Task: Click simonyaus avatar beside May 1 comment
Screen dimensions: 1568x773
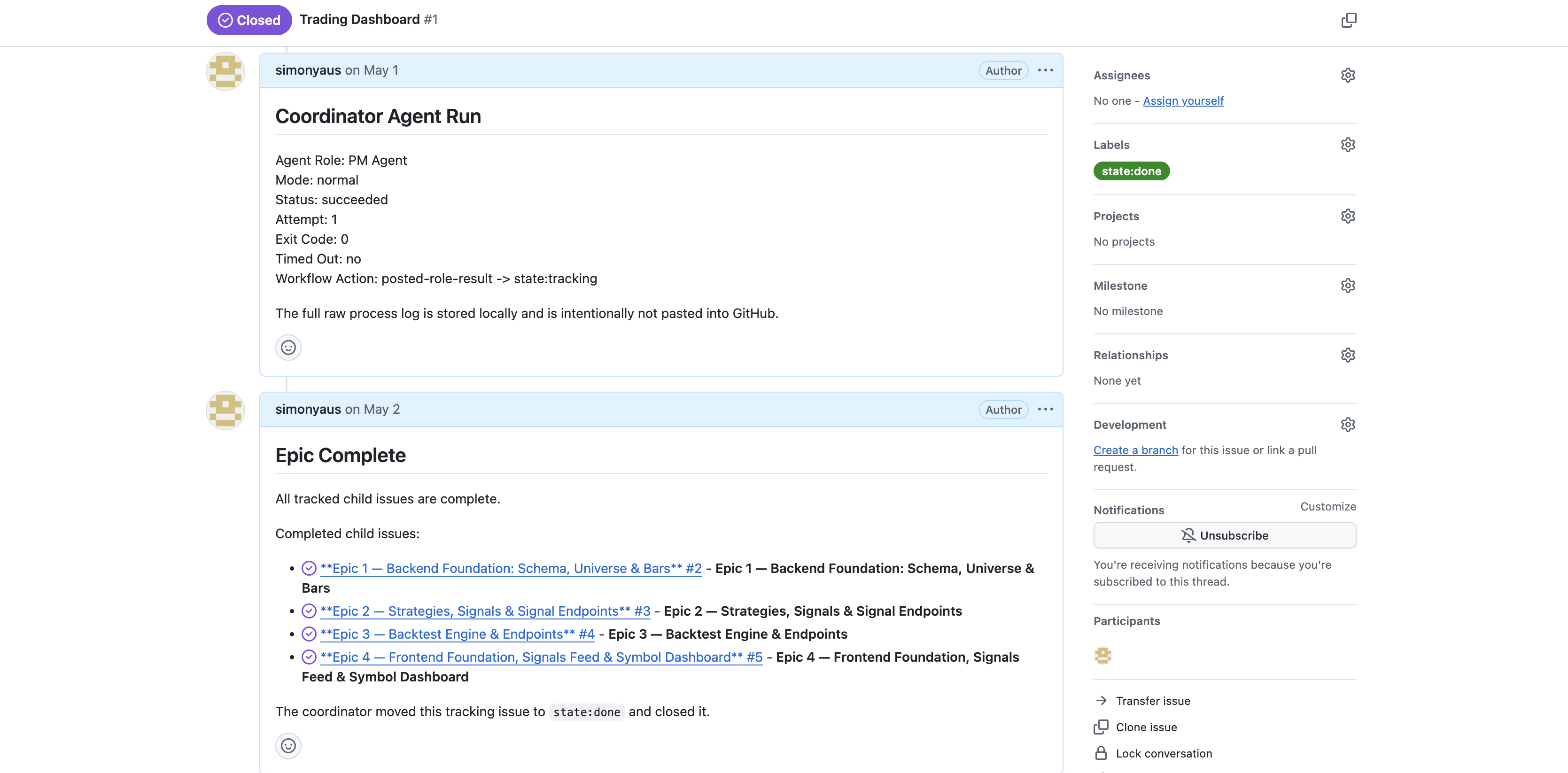Action: pos(225,71)
